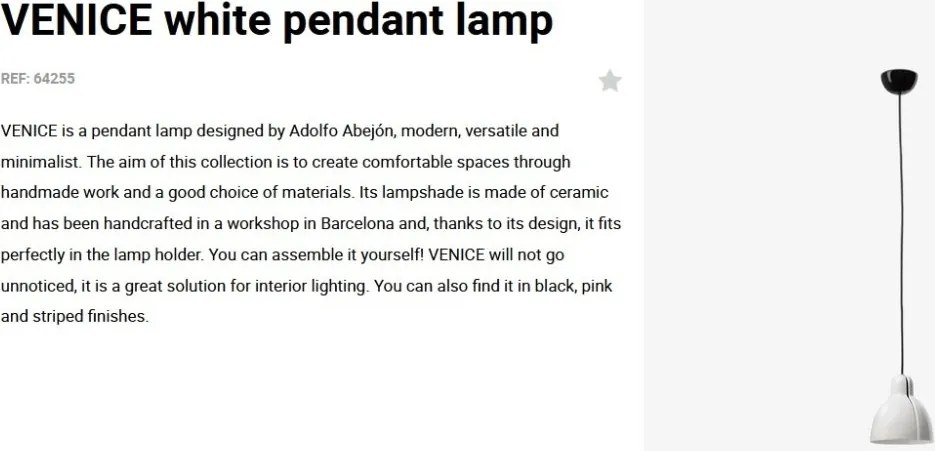The width and height of the screenshot is (935, 451).
Task: Click the REF: 64255 reference label
Action: pos(38,79)
